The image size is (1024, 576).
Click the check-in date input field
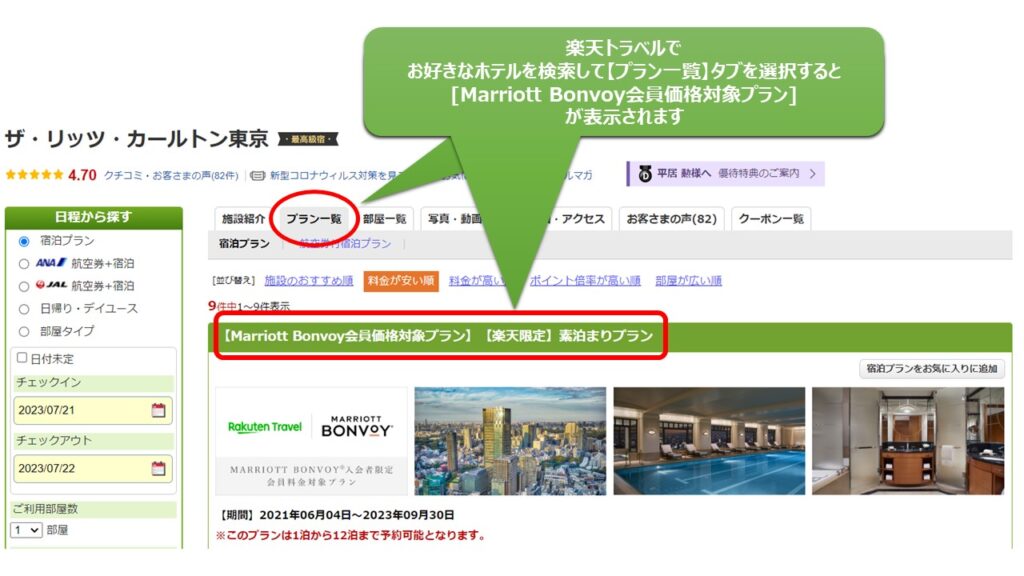(x=80, y=410)
